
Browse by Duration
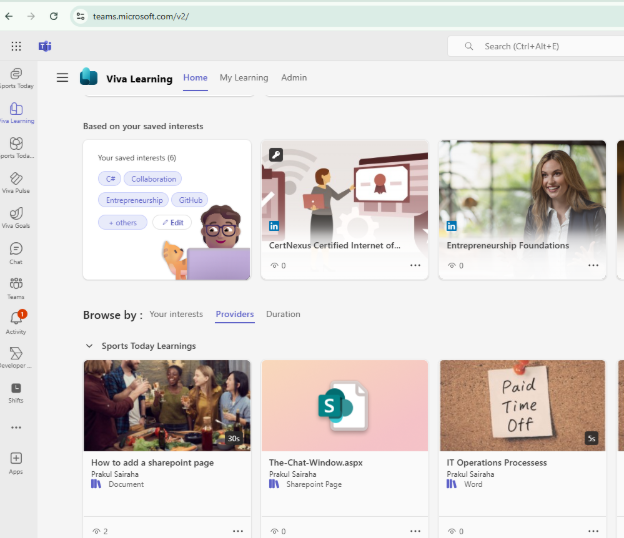(x=283, y=314)
